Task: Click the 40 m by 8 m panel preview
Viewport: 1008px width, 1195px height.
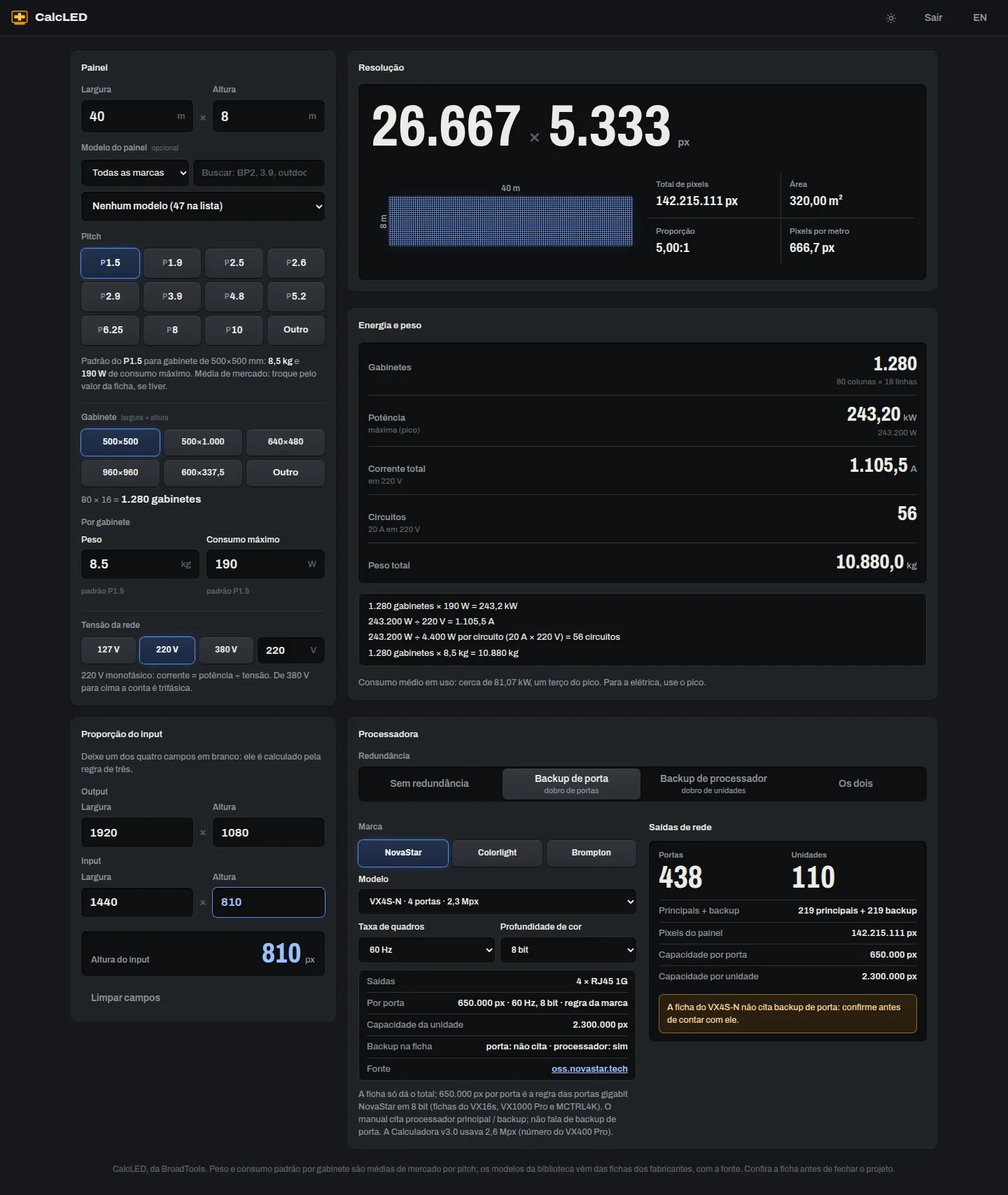Action: click(x=510, y=221)
